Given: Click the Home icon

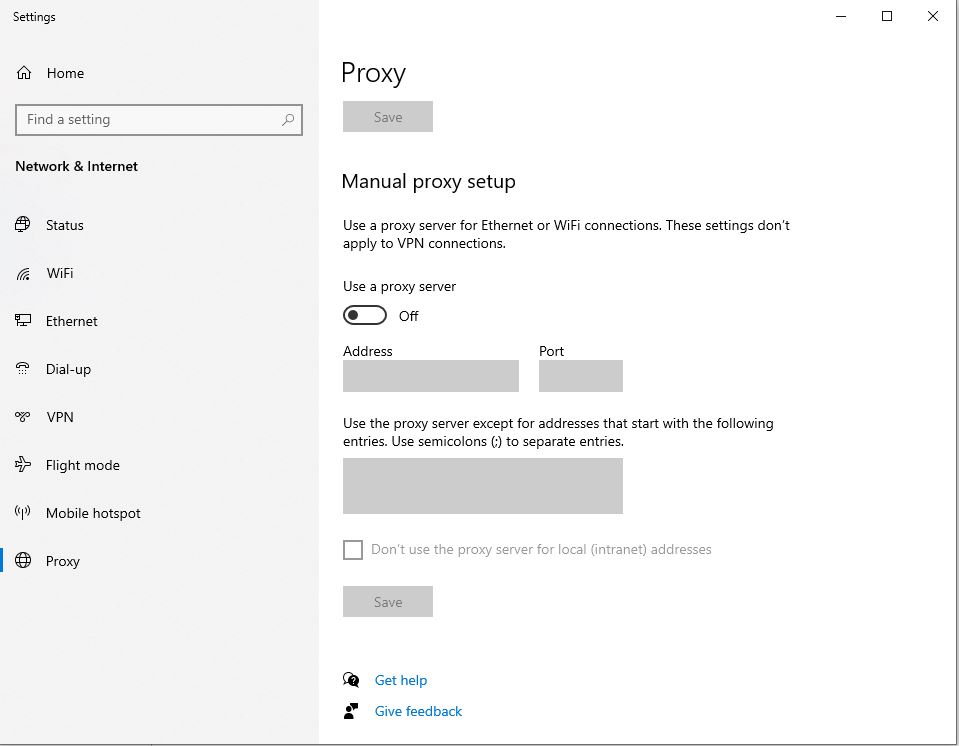Looking at the screenshot, I should click(22, 72).
